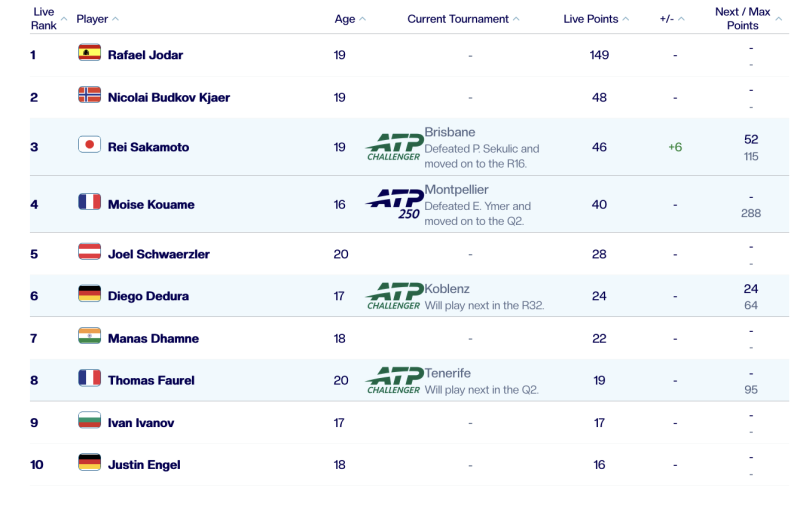The height and width of the screenshot is (512, 800).
Task: Click the Japan flag beside Rei Sakamoto
Action: tap(89, 146)
